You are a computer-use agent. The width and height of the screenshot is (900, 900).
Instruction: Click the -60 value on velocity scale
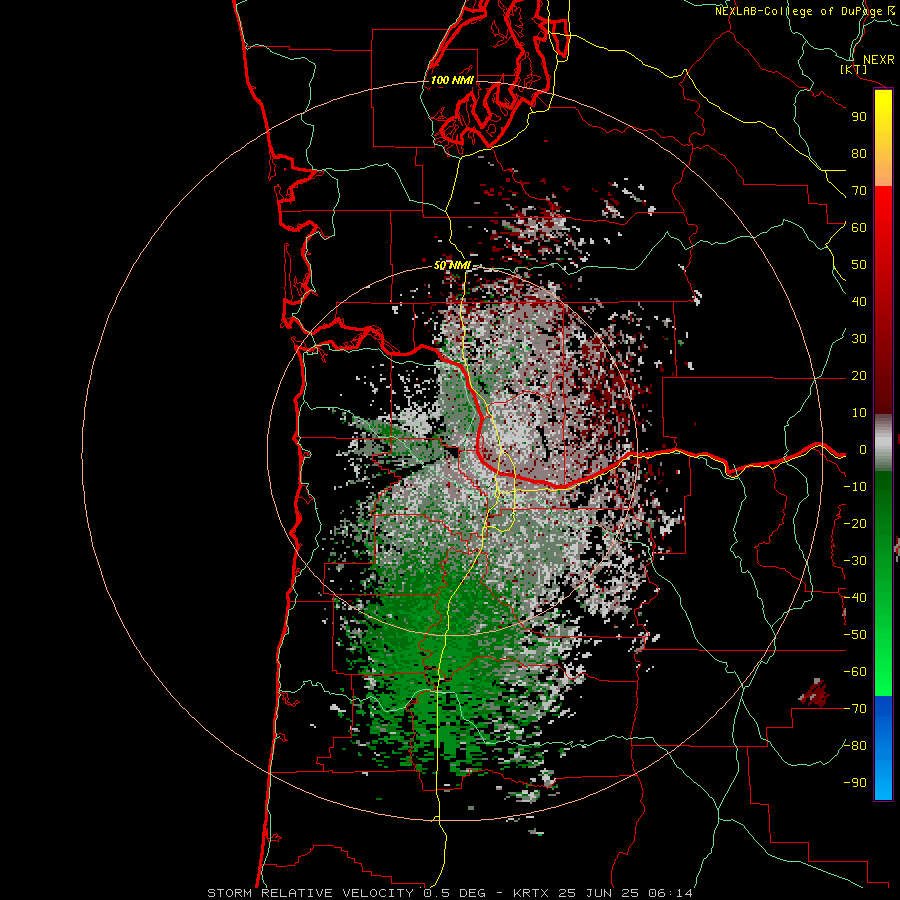point(855,672)
